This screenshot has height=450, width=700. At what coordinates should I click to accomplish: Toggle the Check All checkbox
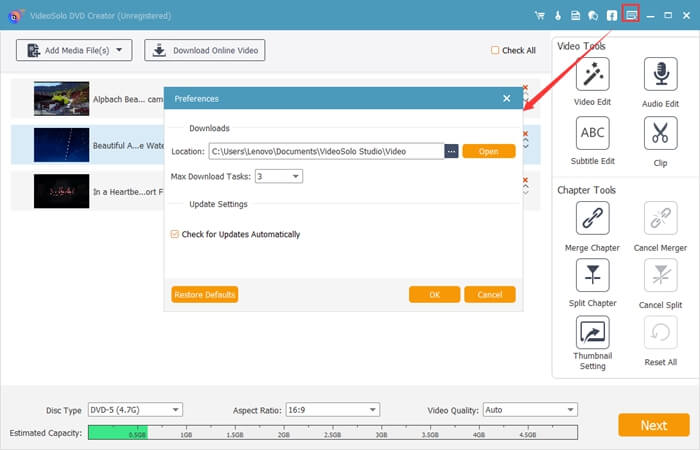(x=495, y=50)
